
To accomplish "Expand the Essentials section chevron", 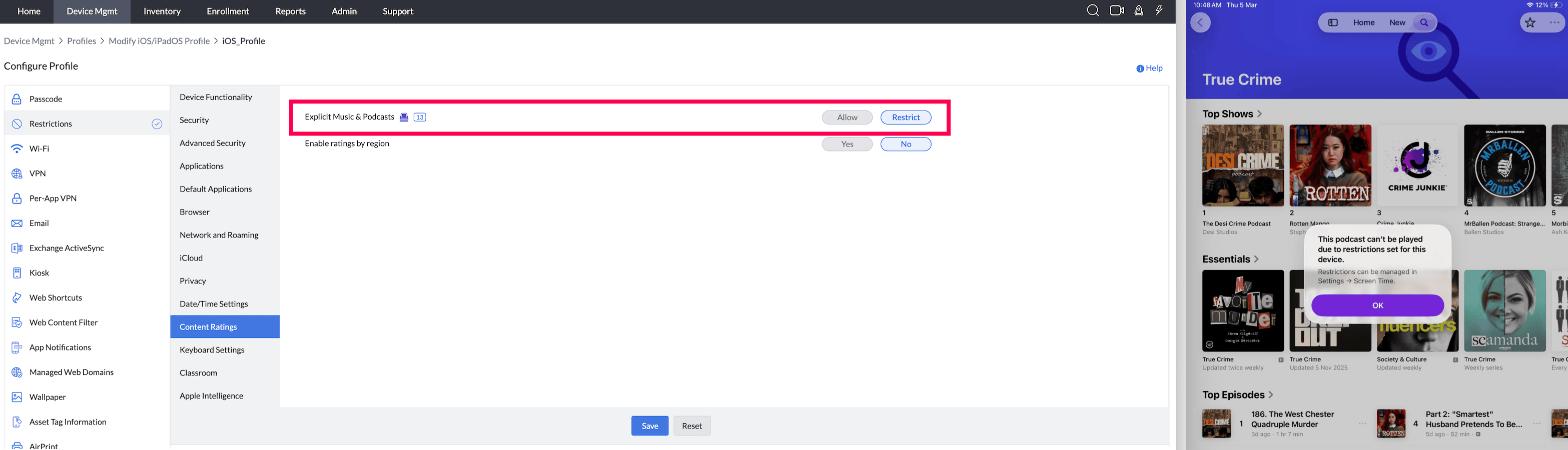I will [x=1256, y=259].
